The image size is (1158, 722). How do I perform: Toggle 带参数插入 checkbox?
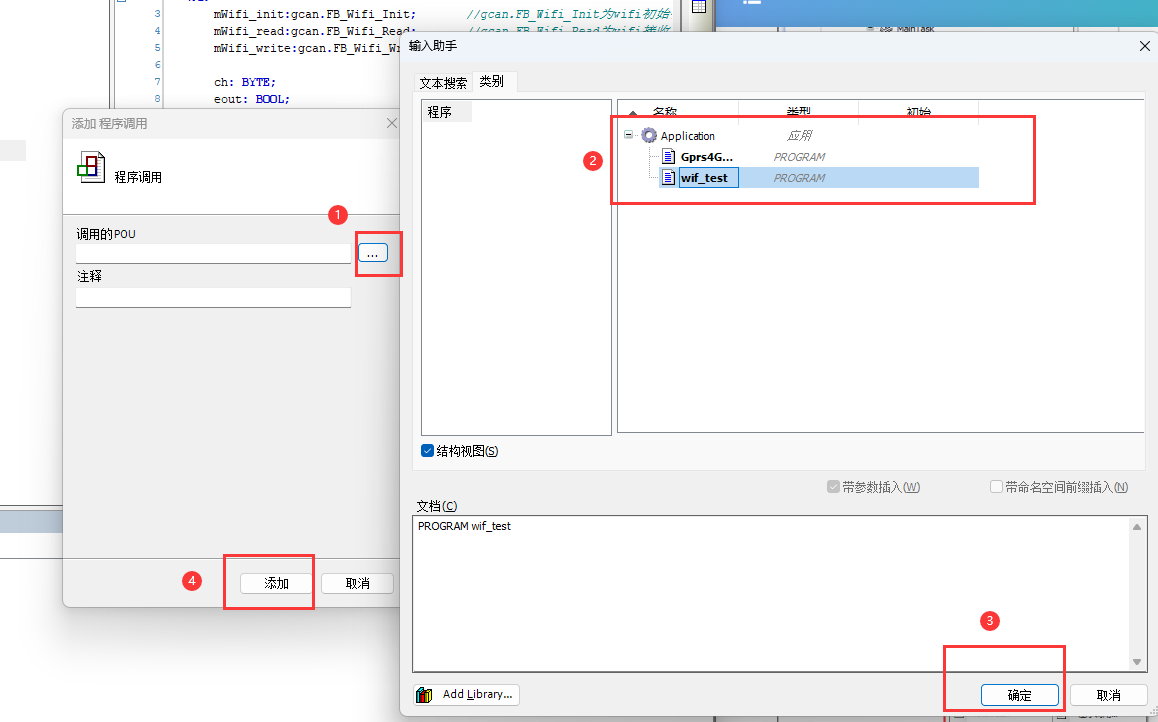pyautogui.click(x=833, y=487)
